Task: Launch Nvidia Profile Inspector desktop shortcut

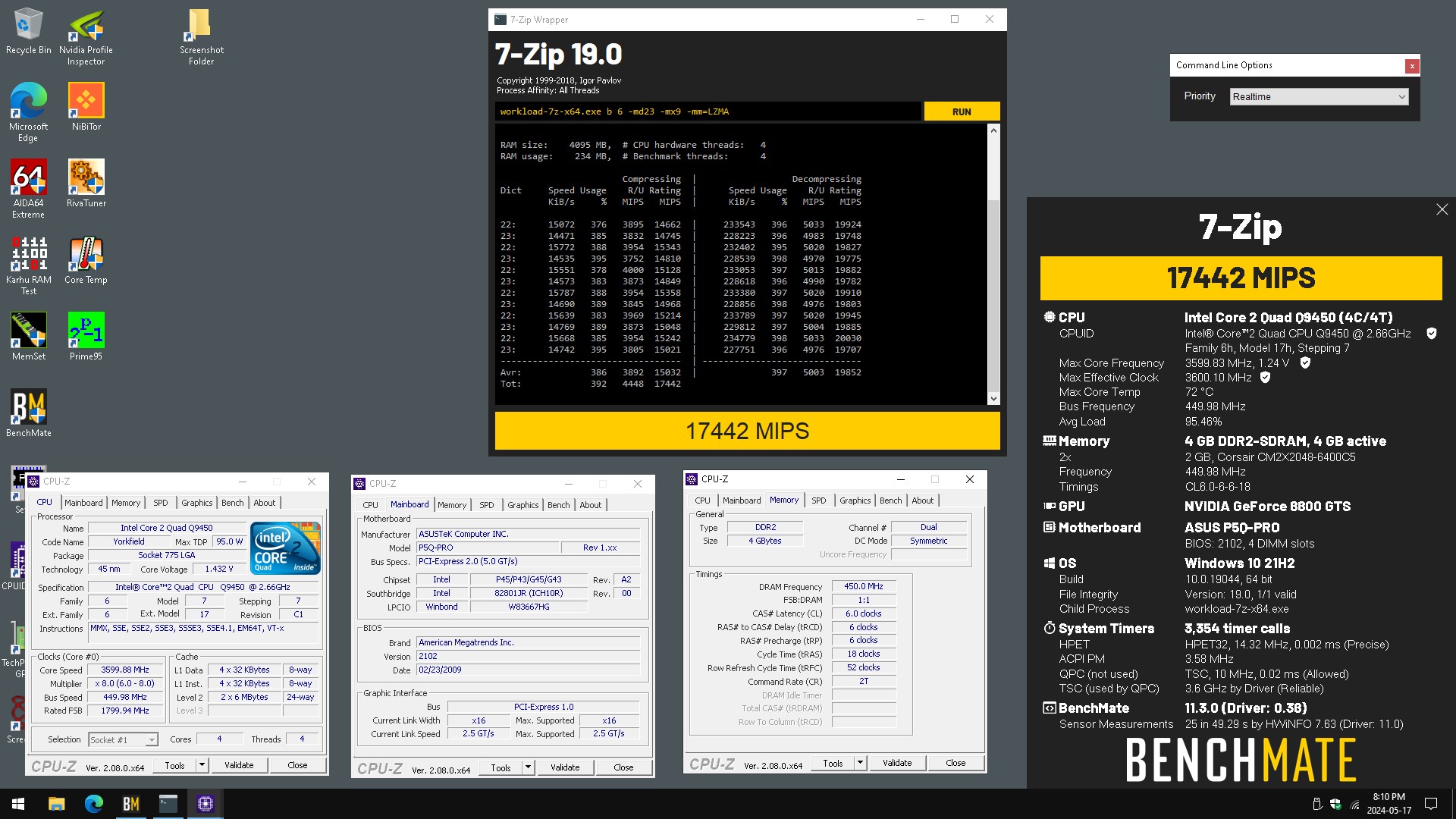Action: [86, 37]
